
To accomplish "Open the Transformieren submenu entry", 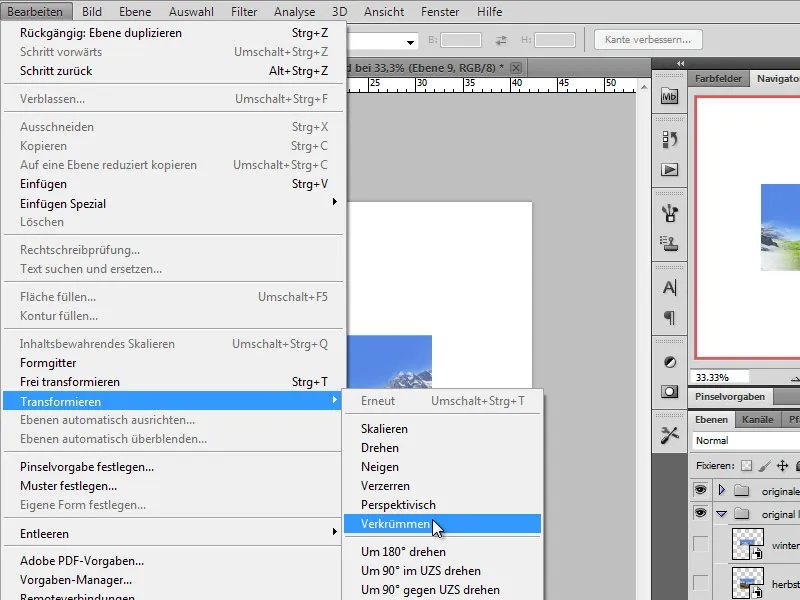I will point(173,401).
